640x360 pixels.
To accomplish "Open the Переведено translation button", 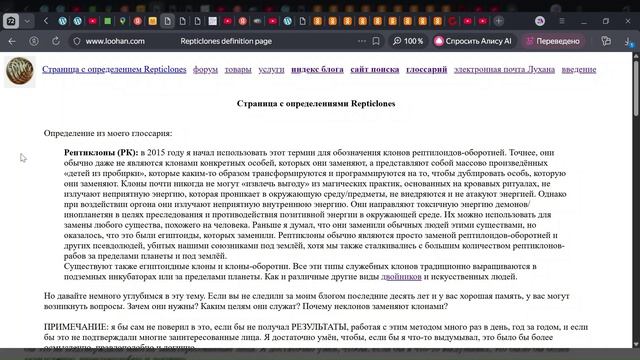I will (553, 41).
